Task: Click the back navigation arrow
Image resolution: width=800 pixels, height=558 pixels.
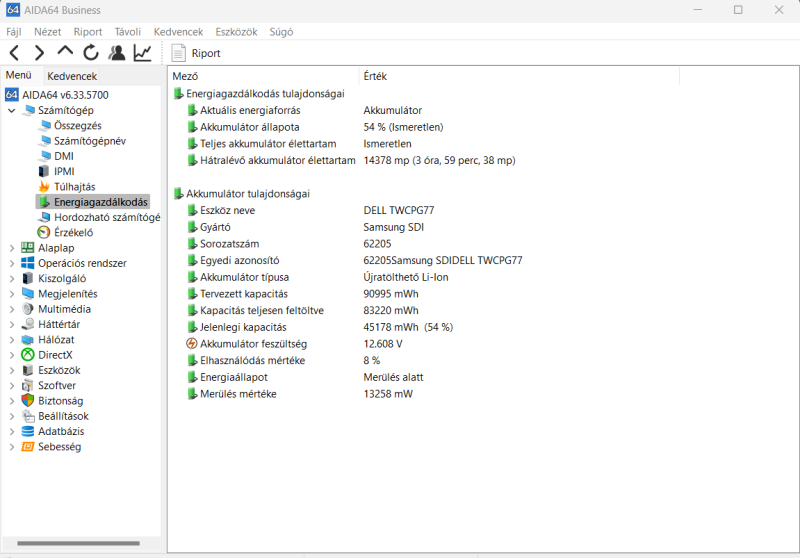Action: coord(14,53)
